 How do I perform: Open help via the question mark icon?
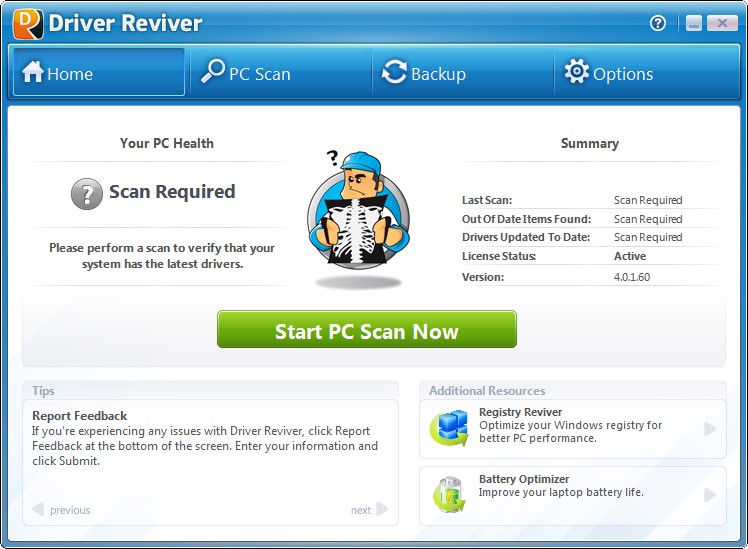tap(658, 23)
